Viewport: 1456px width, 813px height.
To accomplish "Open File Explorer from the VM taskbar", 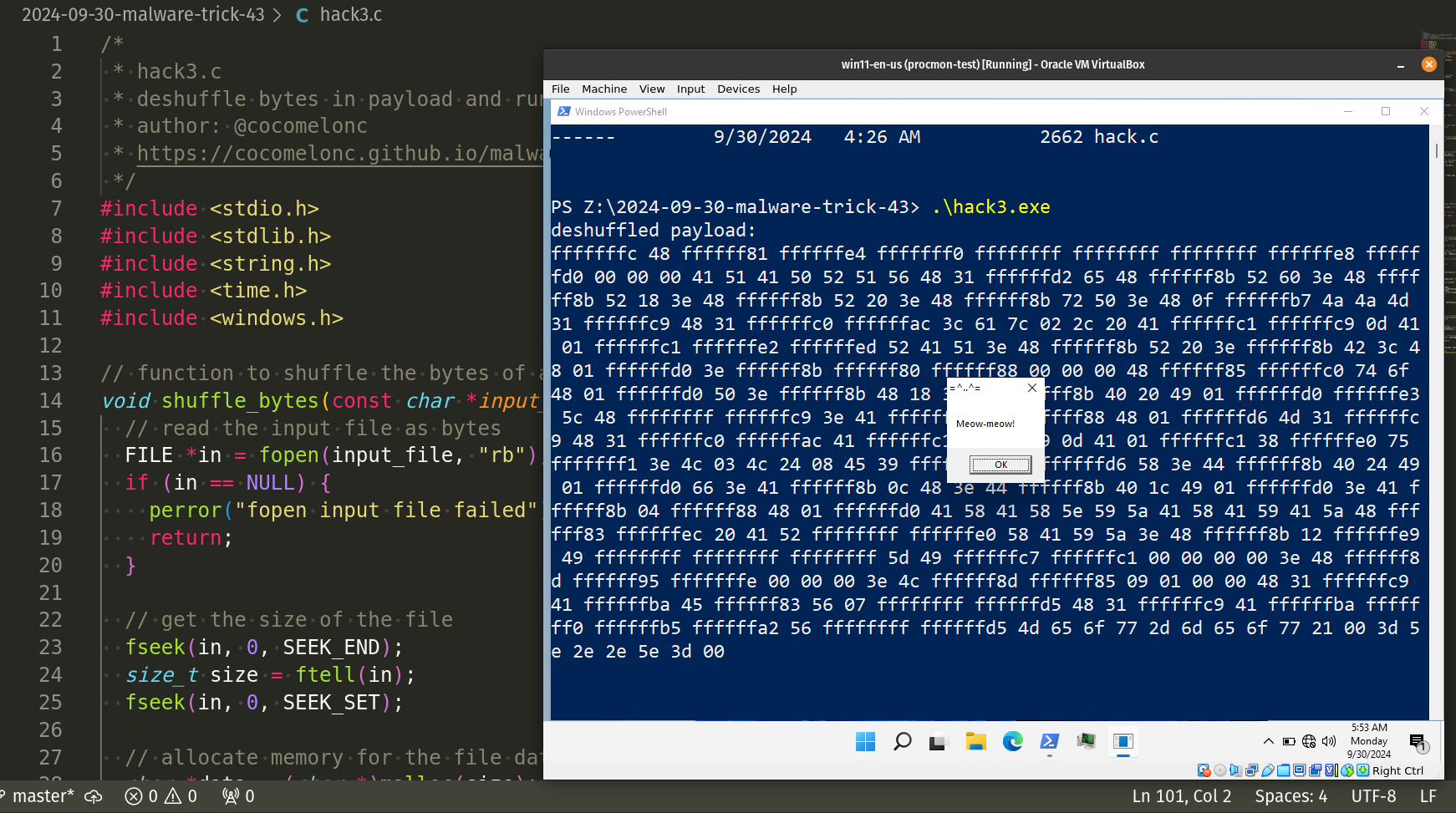I will (975, 741).
